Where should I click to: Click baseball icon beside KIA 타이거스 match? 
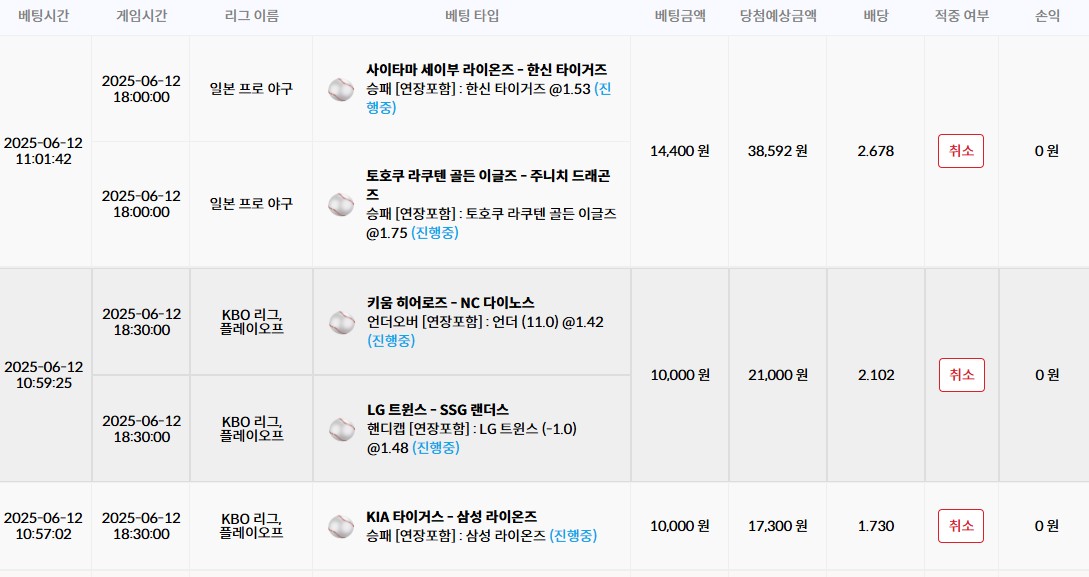pos(341,526)
